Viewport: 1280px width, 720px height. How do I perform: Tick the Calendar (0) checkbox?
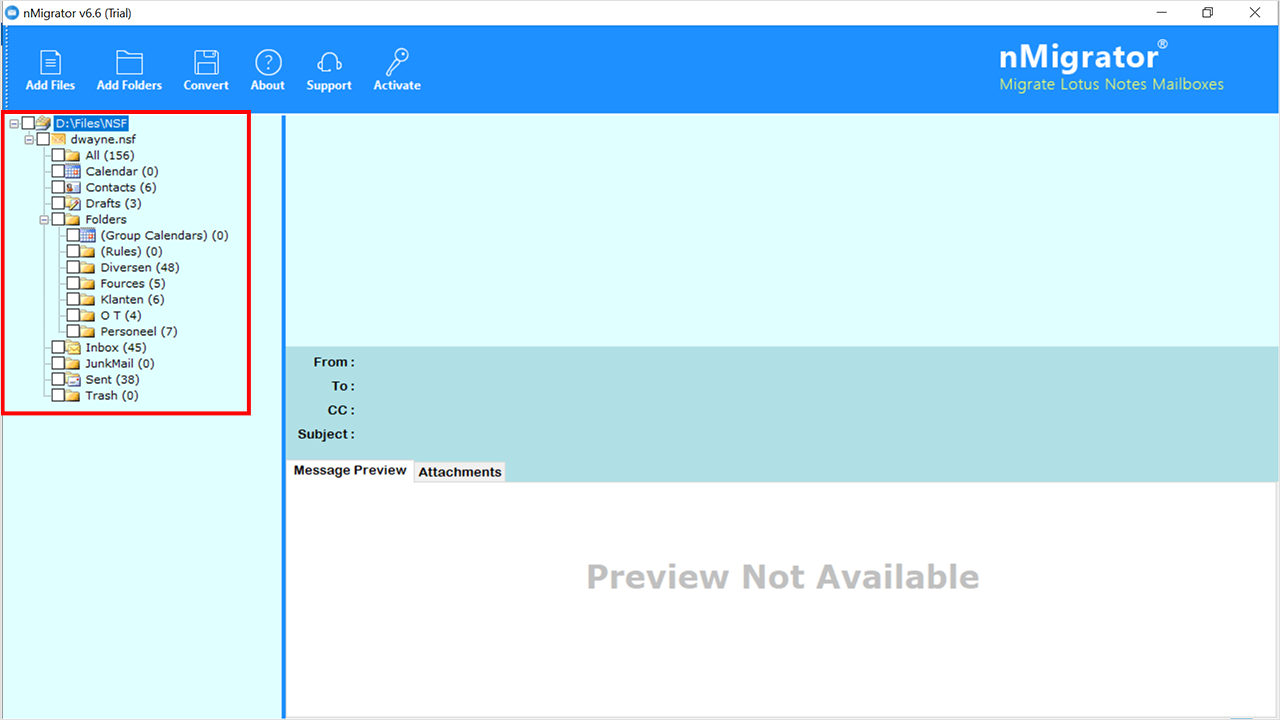[x=58, y=171]
